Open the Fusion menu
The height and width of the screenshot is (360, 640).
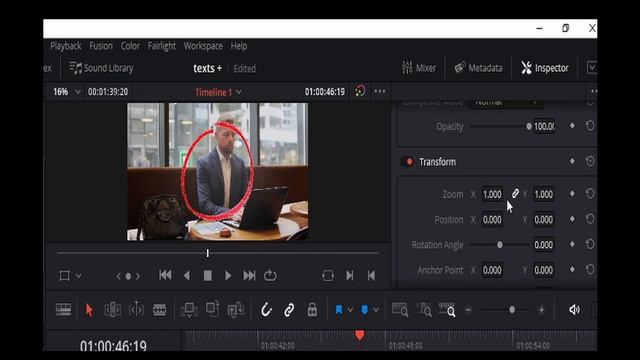pyautogui.click(x=101, y=46)
